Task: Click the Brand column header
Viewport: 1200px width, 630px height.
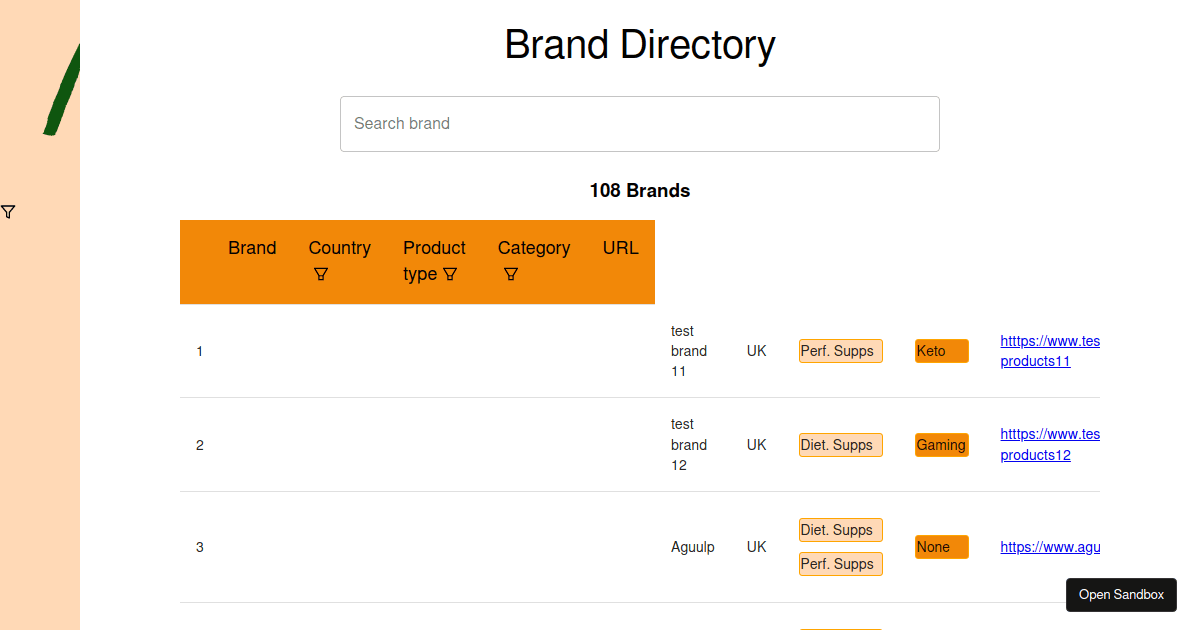Action: click(x=252, y=248)
